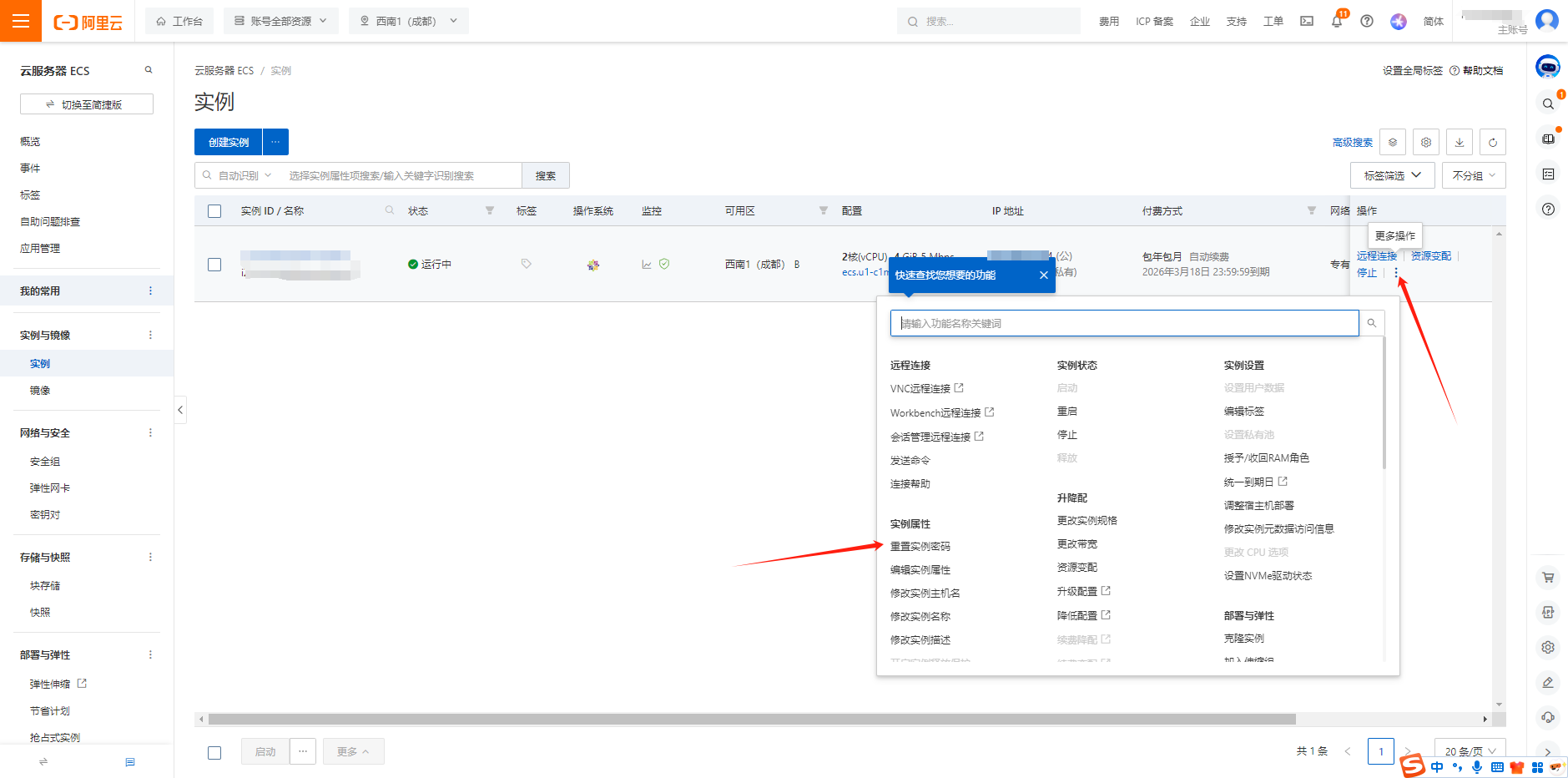Toggle the select-all checkbox in table header

point(214,211)
